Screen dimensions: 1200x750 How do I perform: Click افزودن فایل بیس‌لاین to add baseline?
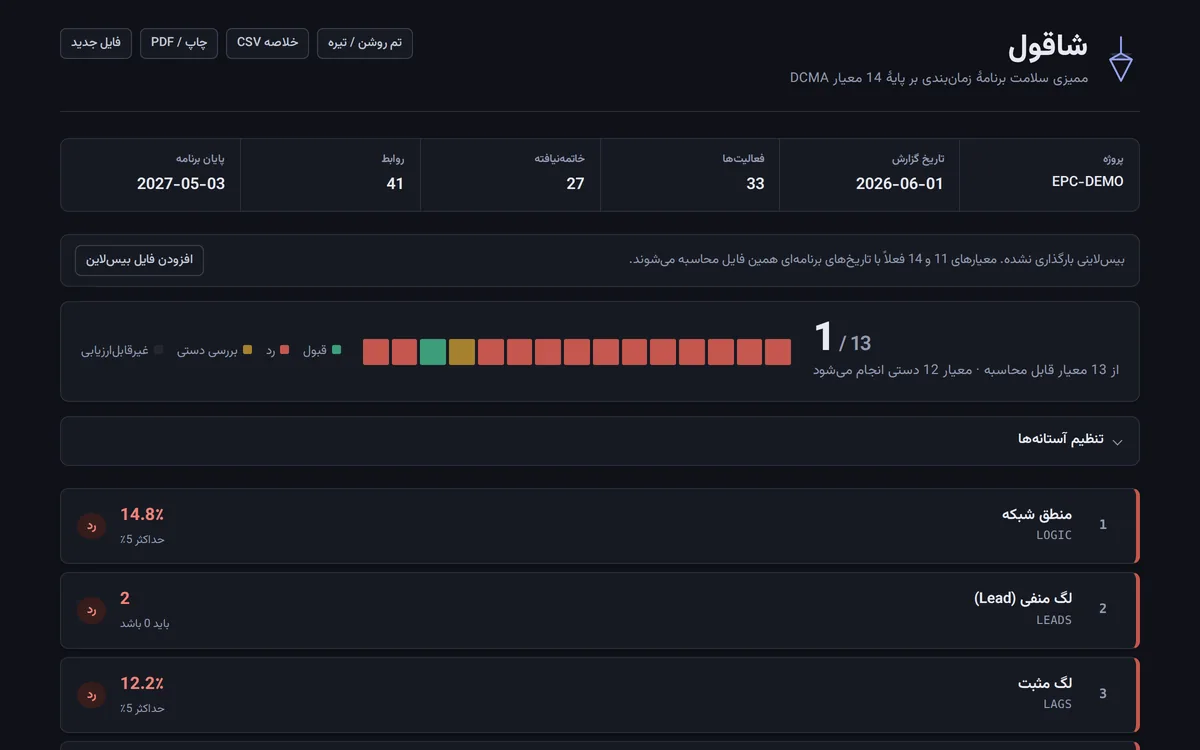tap(139, 260)
